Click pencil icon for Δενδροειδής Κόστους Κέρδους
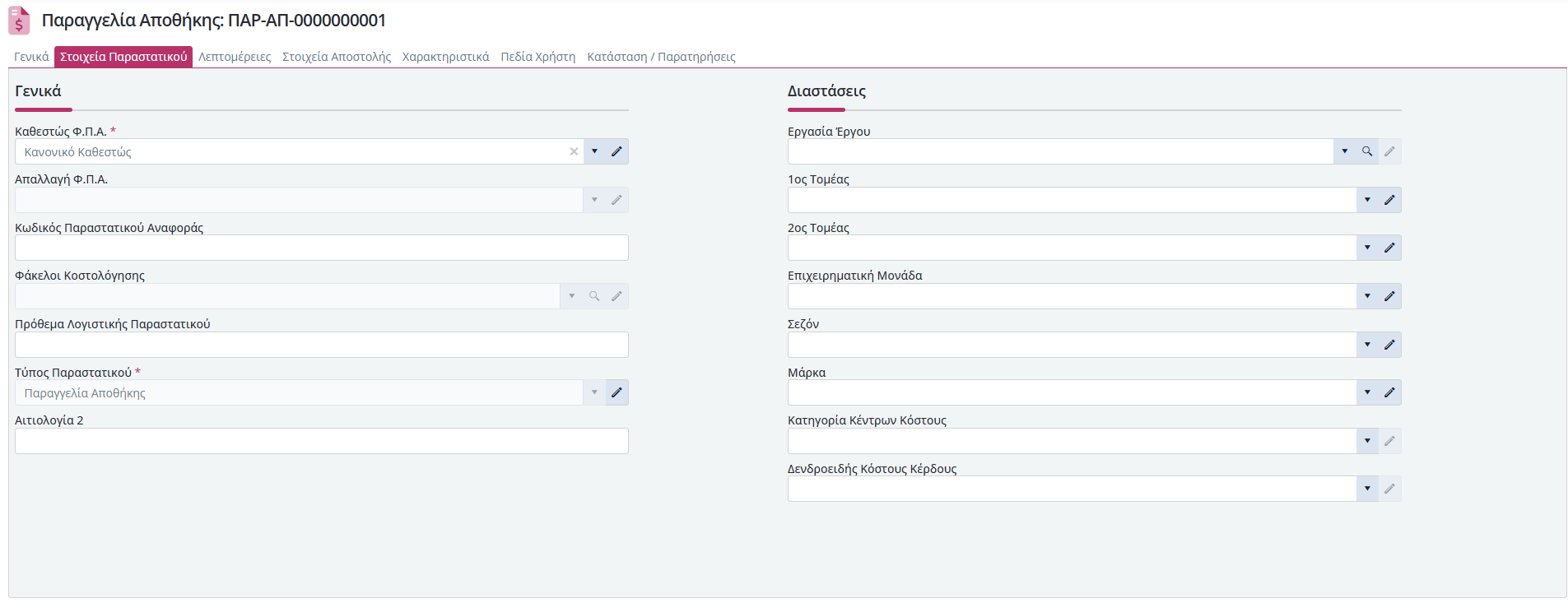This screenshot has height=603, width=1568. coord(1389,489)
